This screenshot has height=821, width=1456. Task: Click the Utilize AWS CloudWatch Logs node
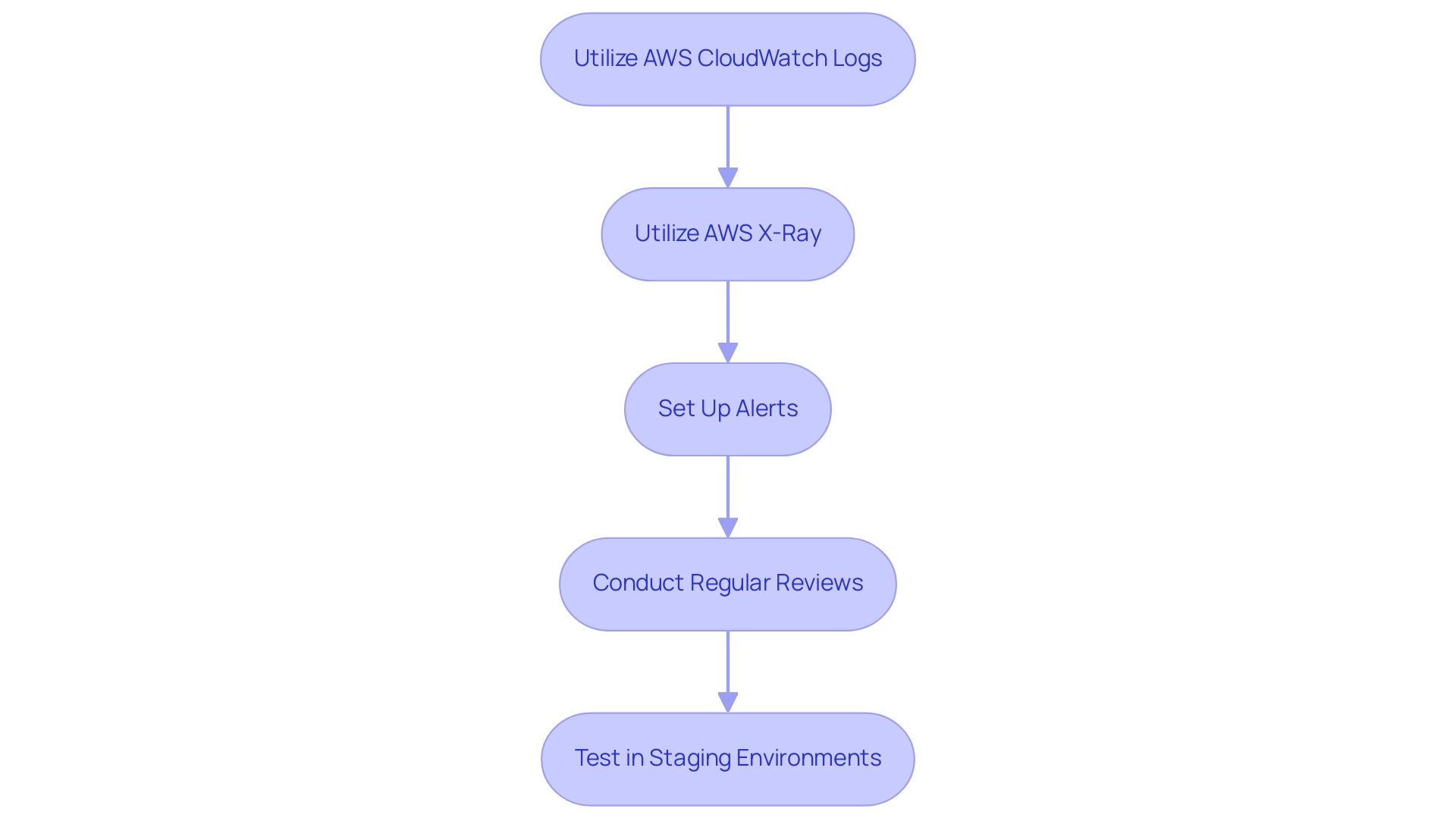click(x=727, y=58)
